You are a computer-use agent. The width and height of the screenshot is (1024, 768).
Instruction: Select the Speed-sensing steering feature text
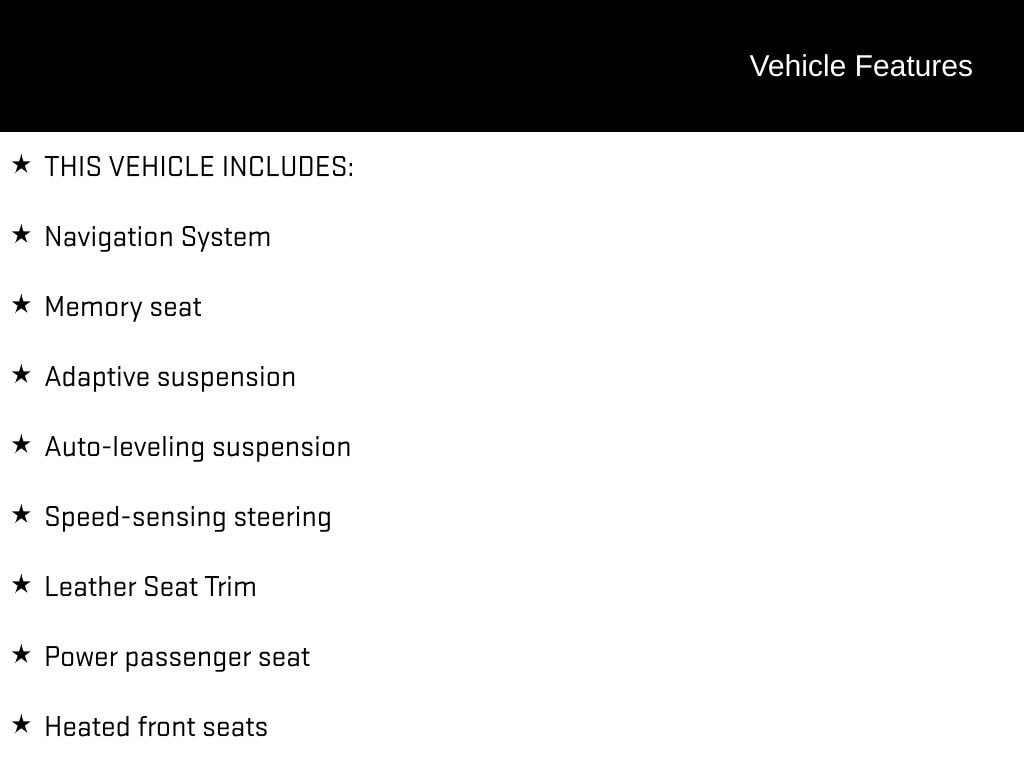pos(188,517)
